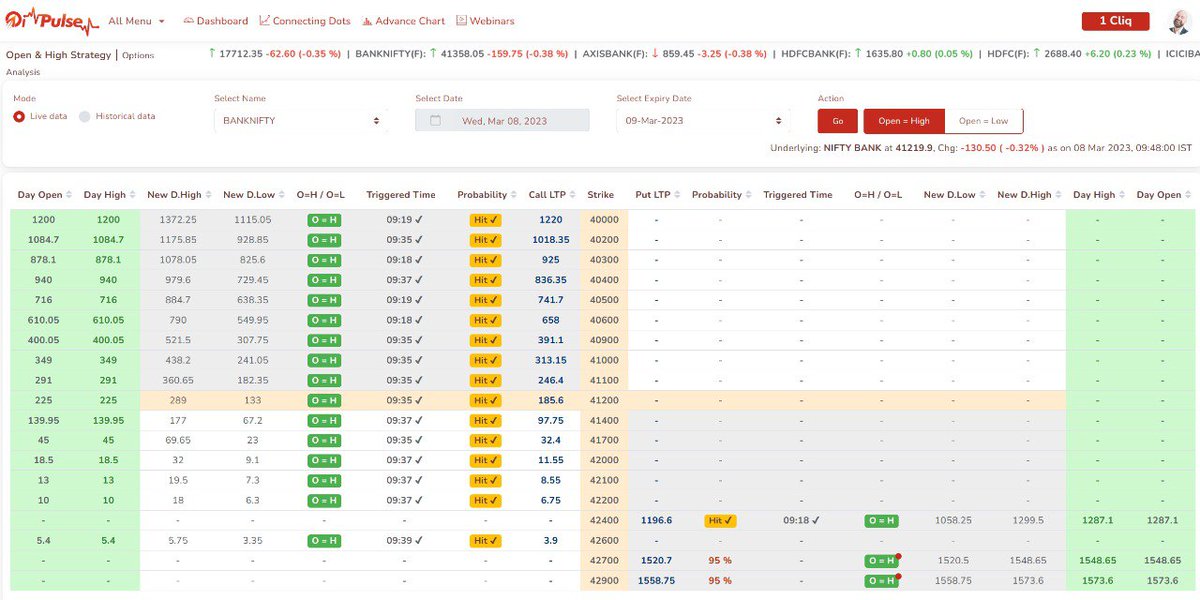The image size is (1200, 600).
Task: Click O = H badge in 40500 row
Action: [x=324, y=300]
